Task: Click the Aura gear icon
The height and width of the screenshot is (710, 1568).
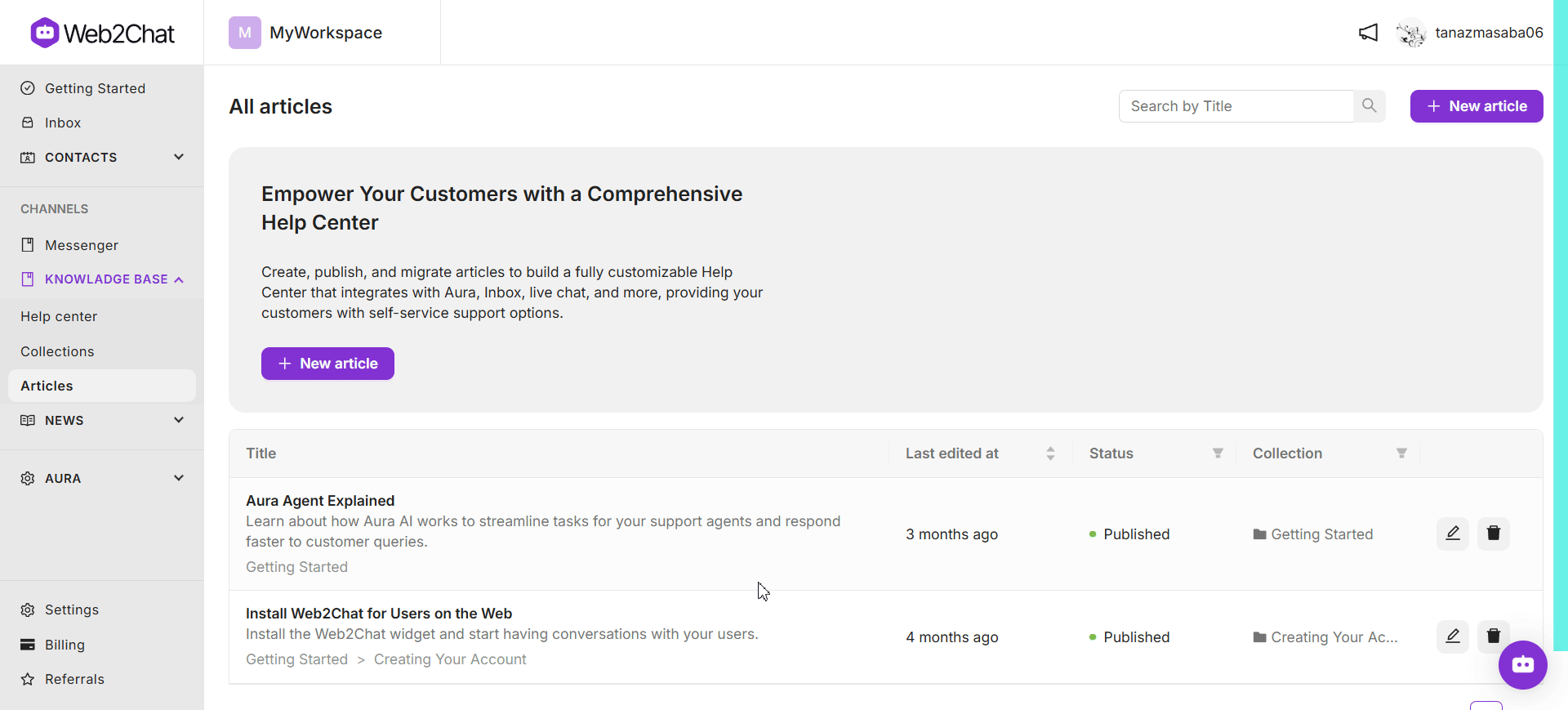Action: (x=28, y=479)
